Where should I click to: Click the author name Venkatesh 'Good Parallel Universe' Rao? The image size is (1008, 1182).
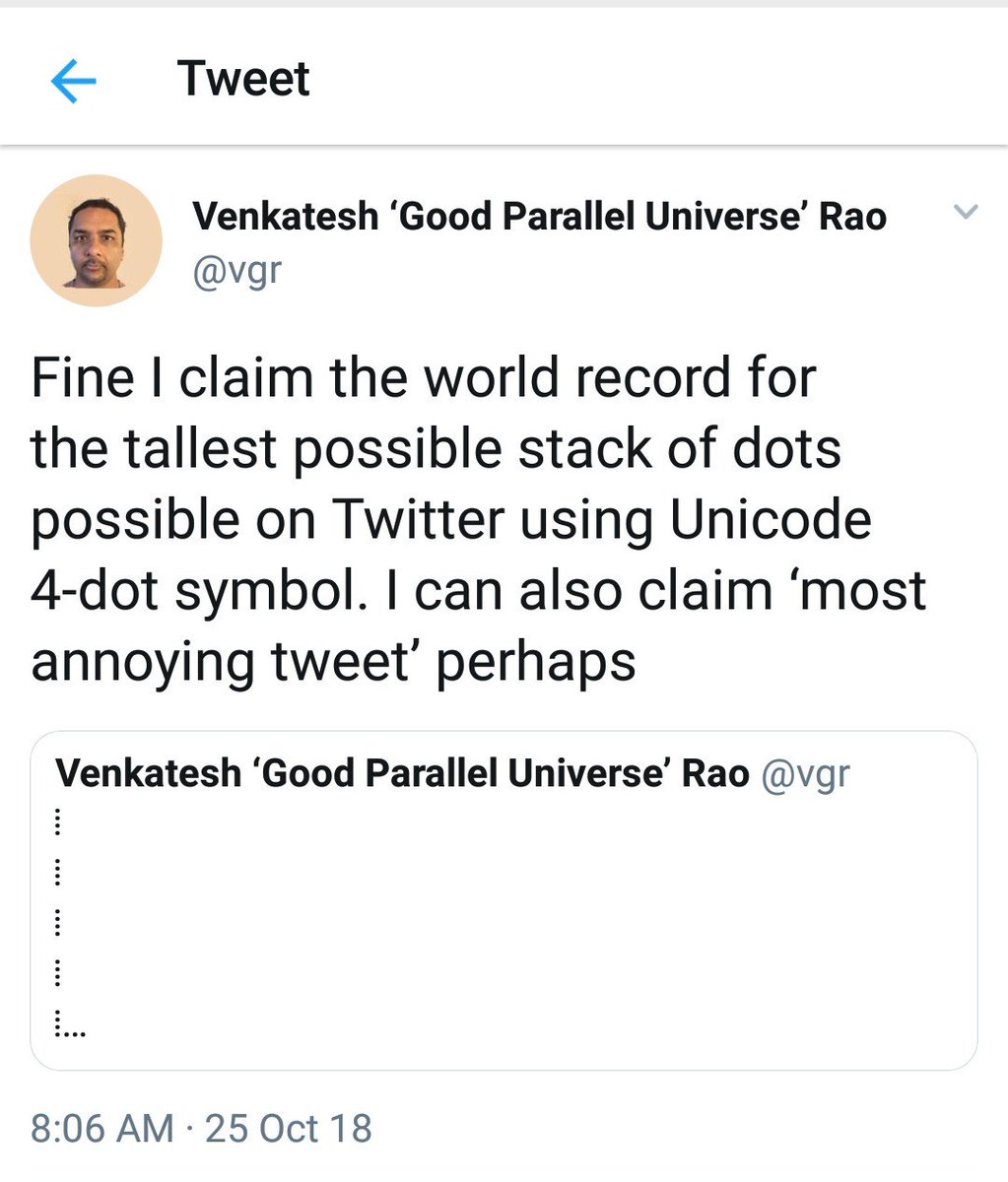click(539, 216)
